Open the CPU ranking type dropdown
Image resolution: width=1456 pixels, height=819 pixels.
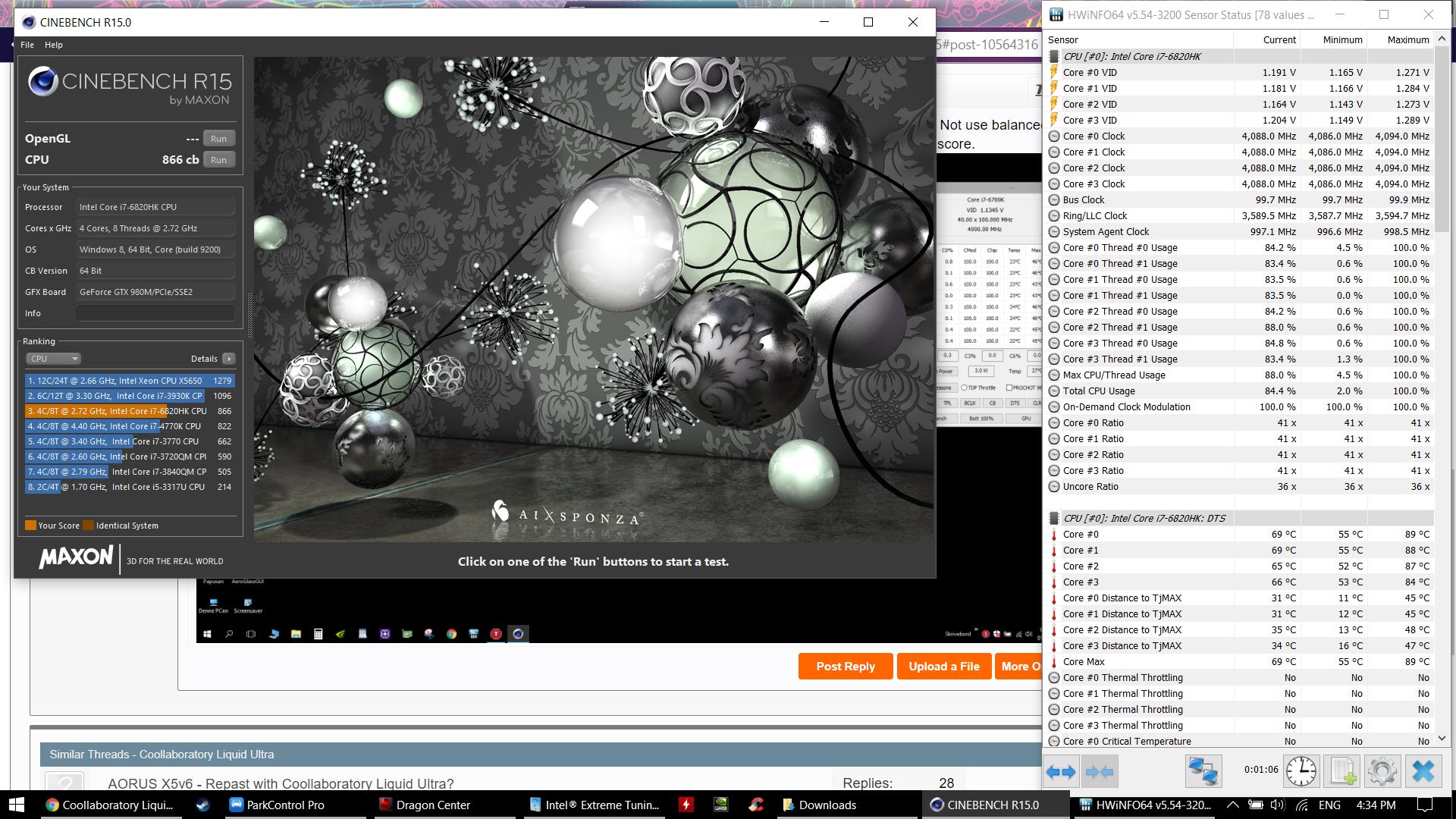click(x=53, y=359)
